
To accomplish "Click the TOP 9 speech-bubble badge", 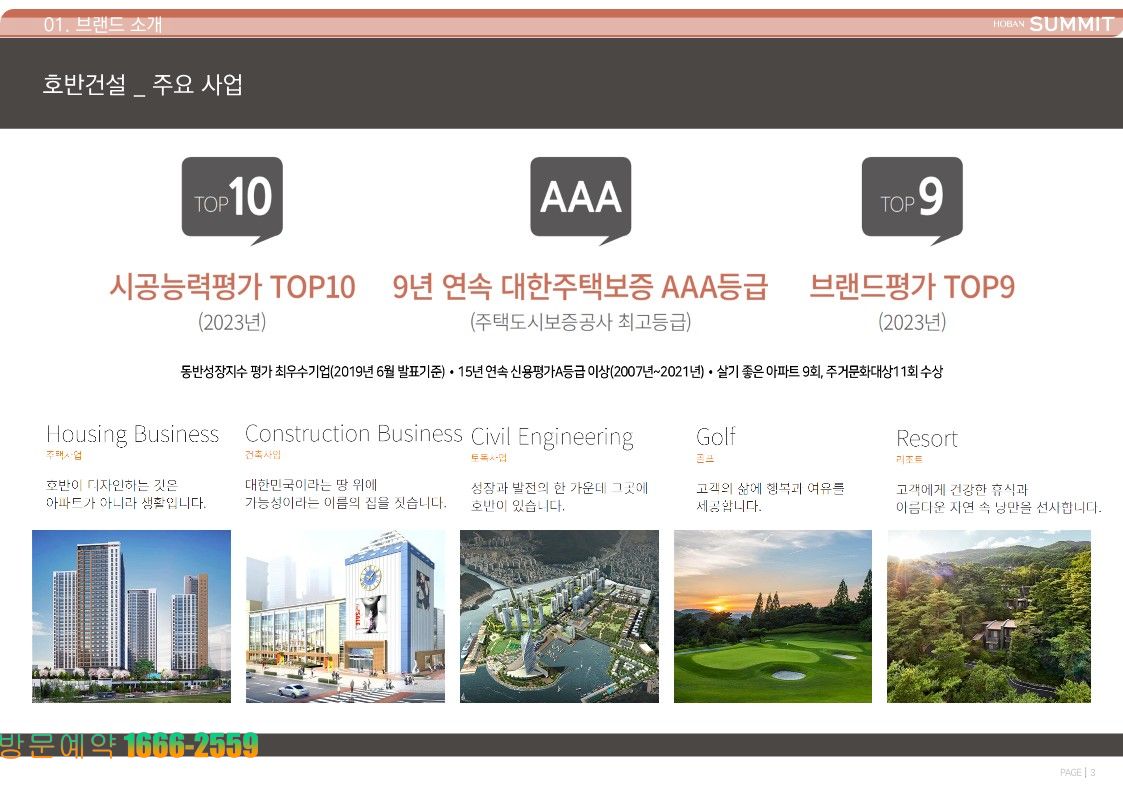I will click(x=912, y=200).
